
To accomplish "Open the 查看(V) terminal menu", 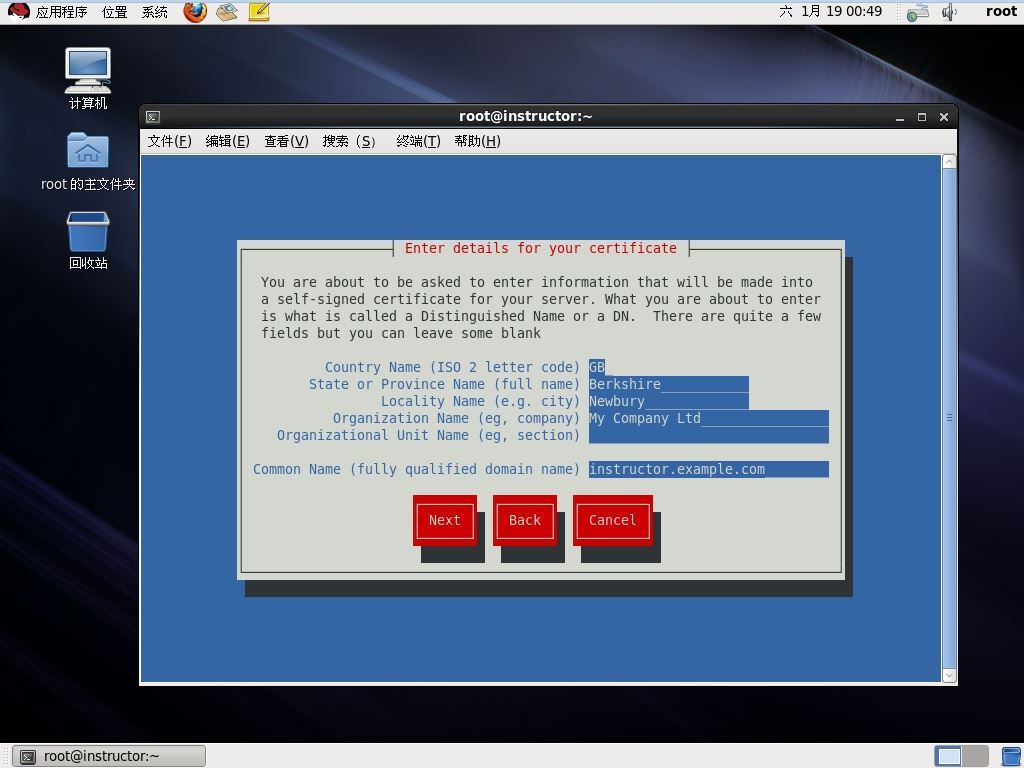I will pos(286,141).
